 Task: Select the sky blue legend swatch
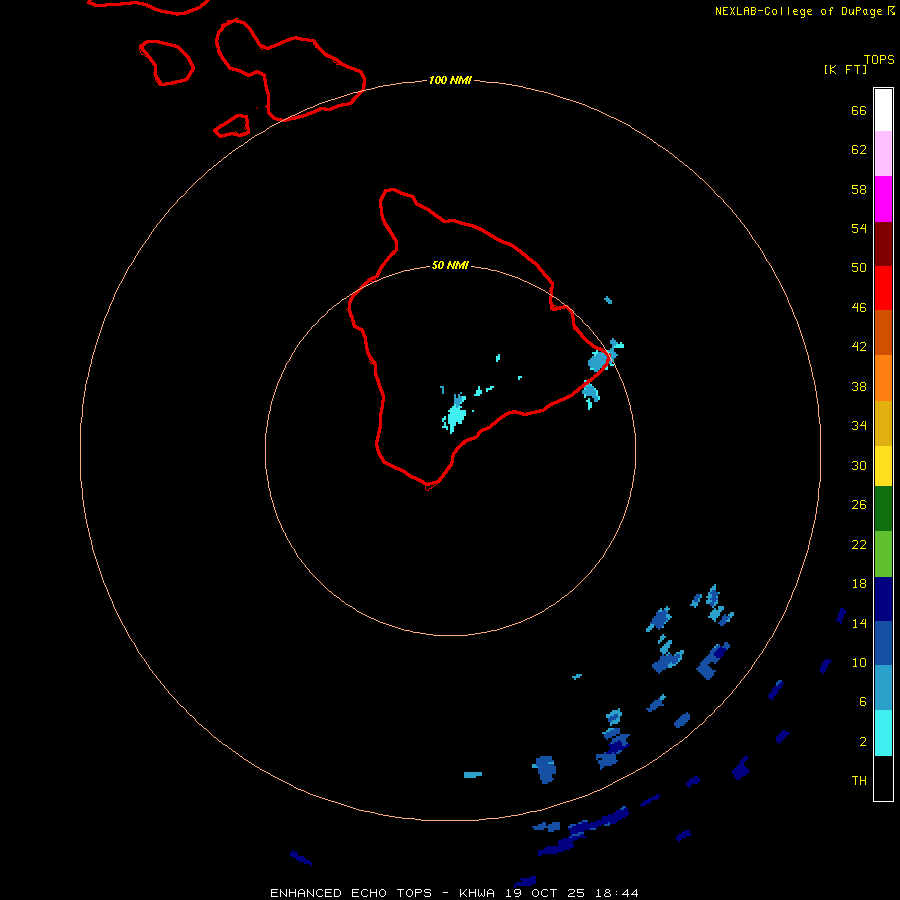pos(883,688)
